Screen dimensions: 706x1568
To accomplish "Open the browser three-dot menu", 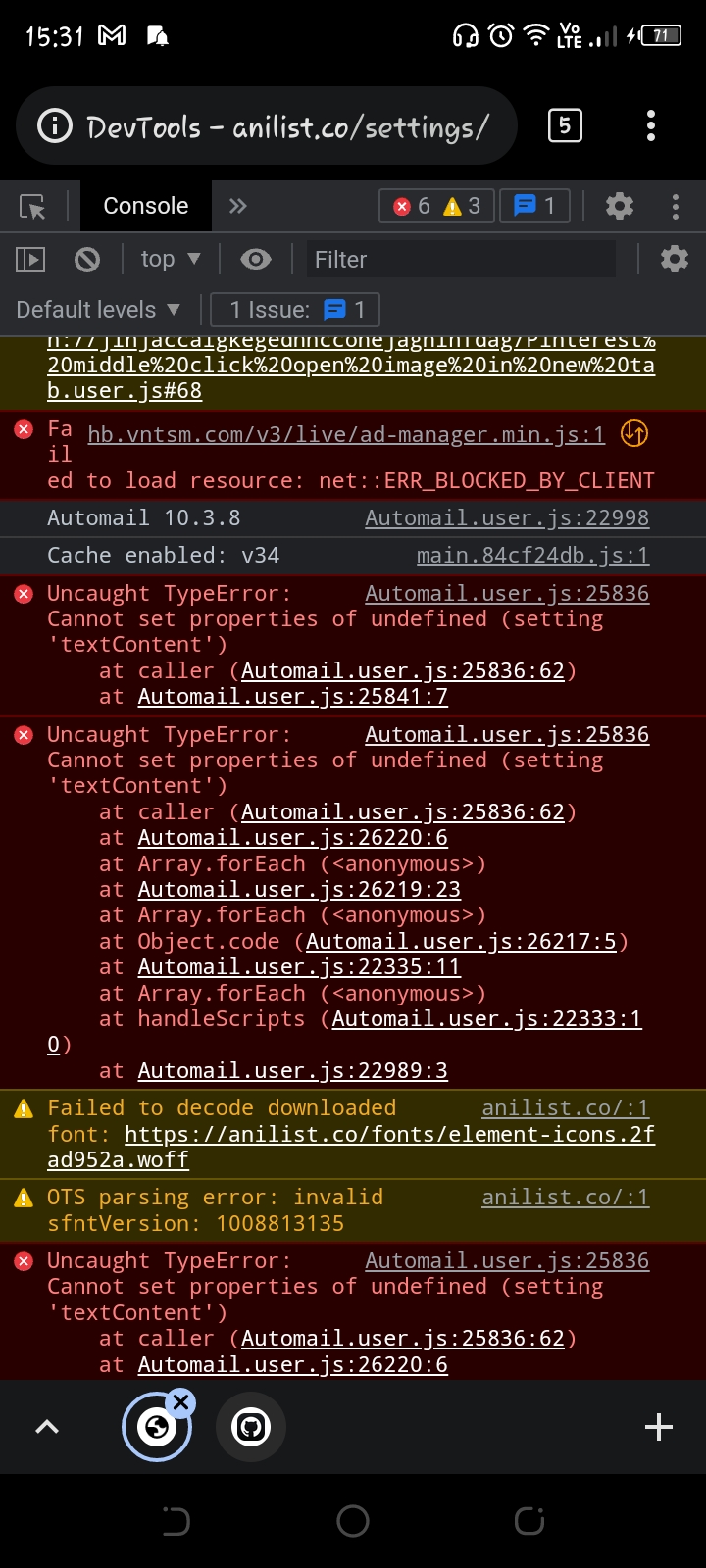I will click(650, 125).
